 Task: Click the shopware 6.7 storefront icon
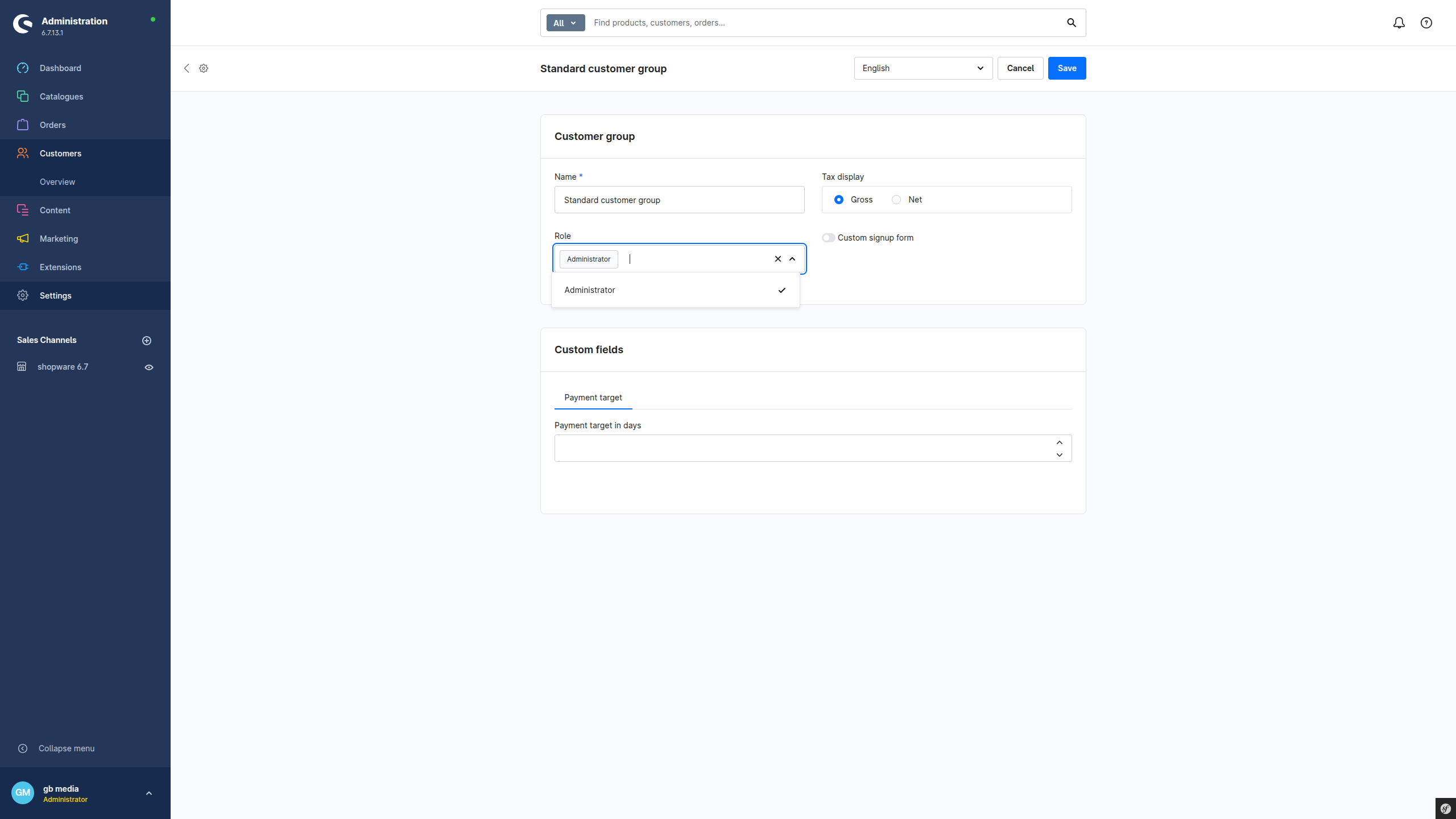(22, 367)
